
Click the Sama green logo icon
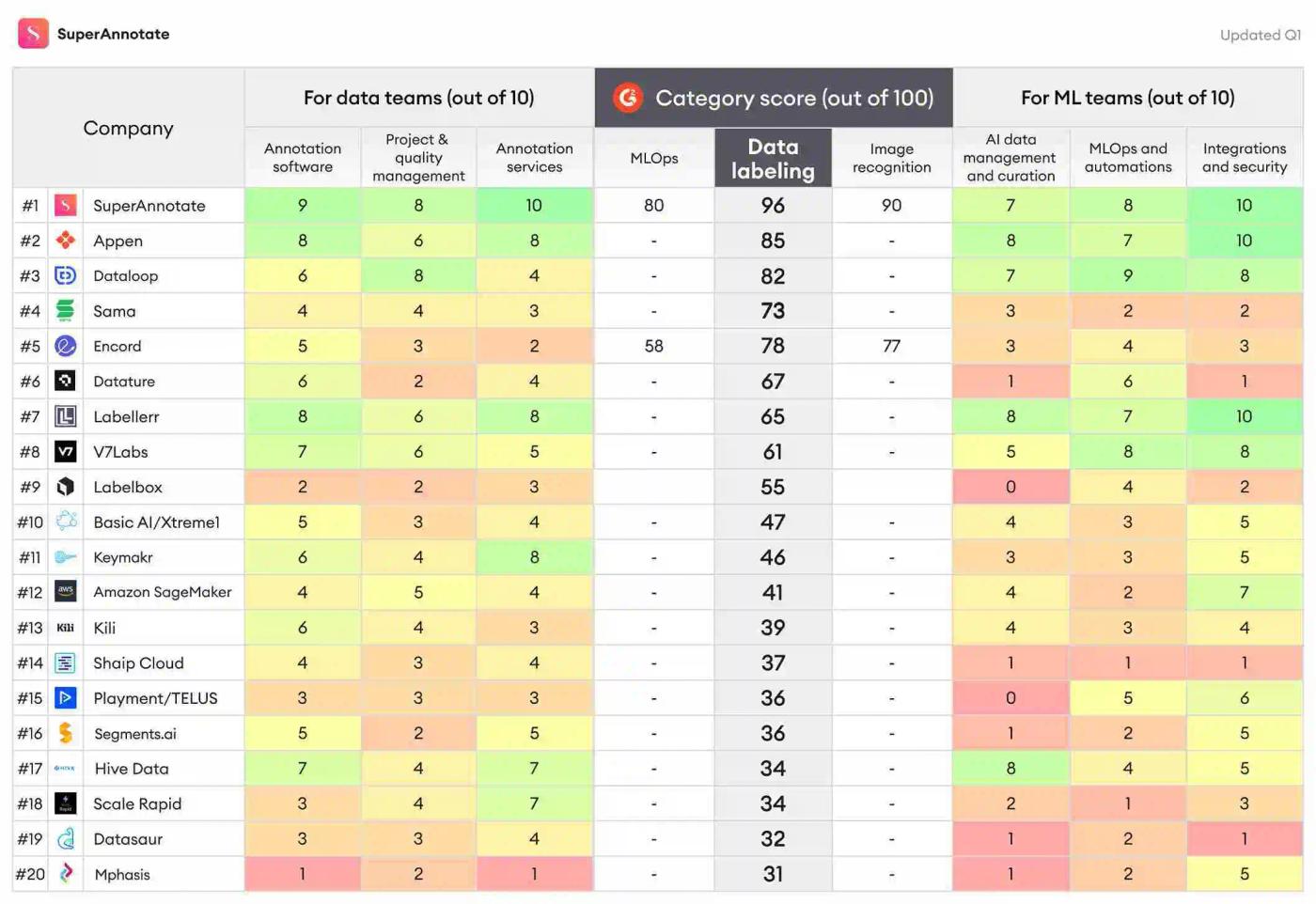[65, 310]
